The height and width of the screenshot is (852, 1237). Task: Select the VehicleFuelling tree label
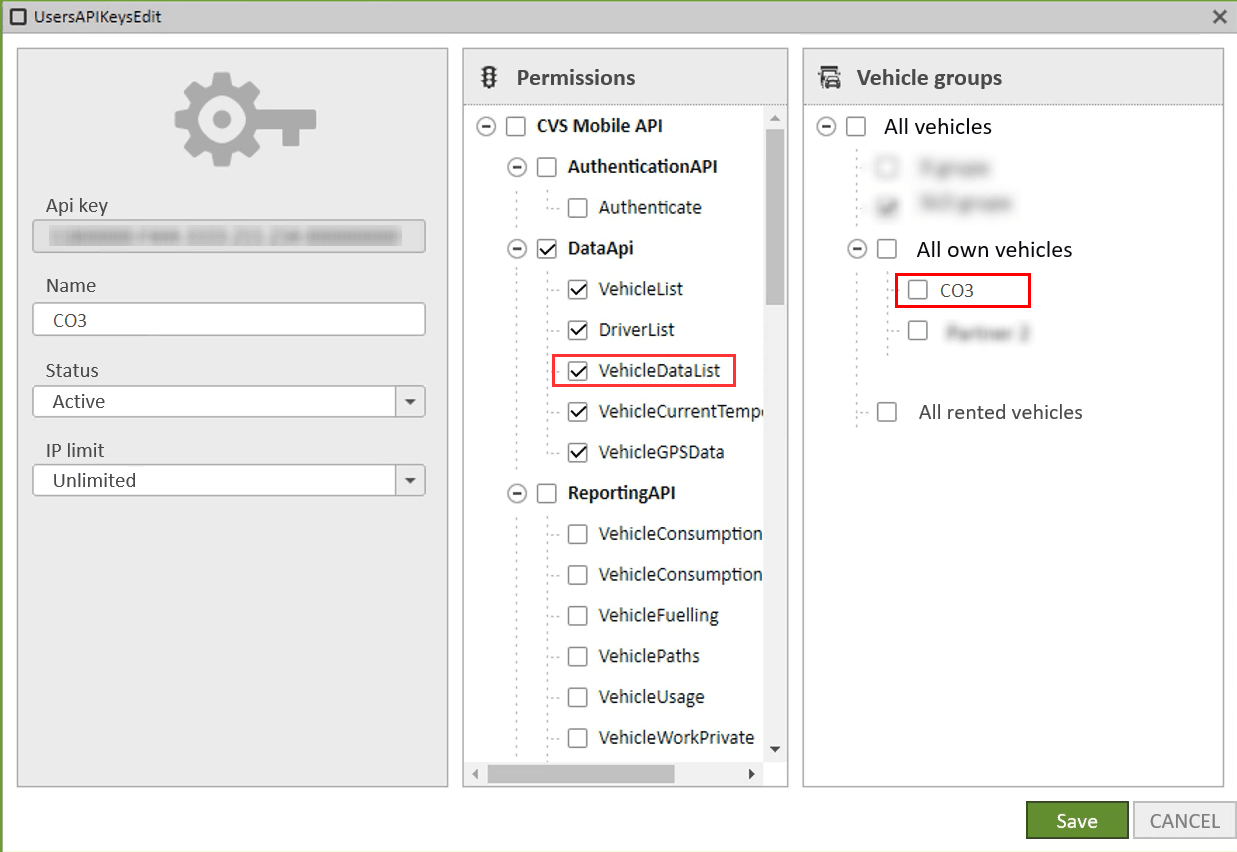658,615
